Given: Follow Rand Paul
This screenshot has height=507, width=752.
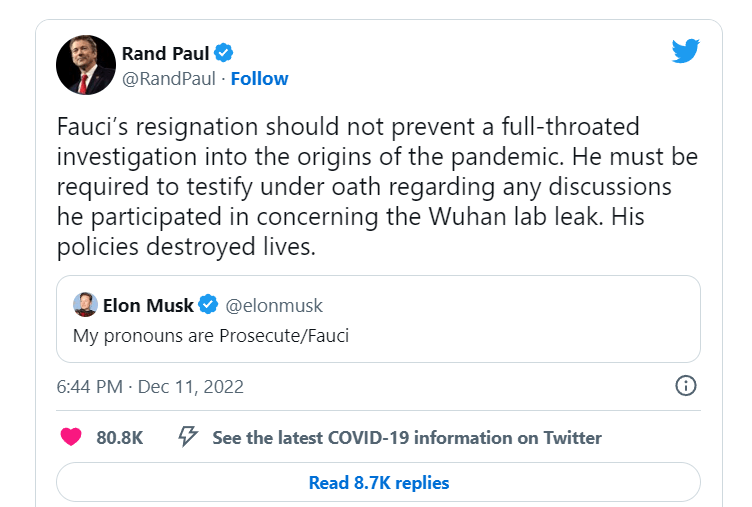Looking at the screenshot, I should [x=259, y=78].
